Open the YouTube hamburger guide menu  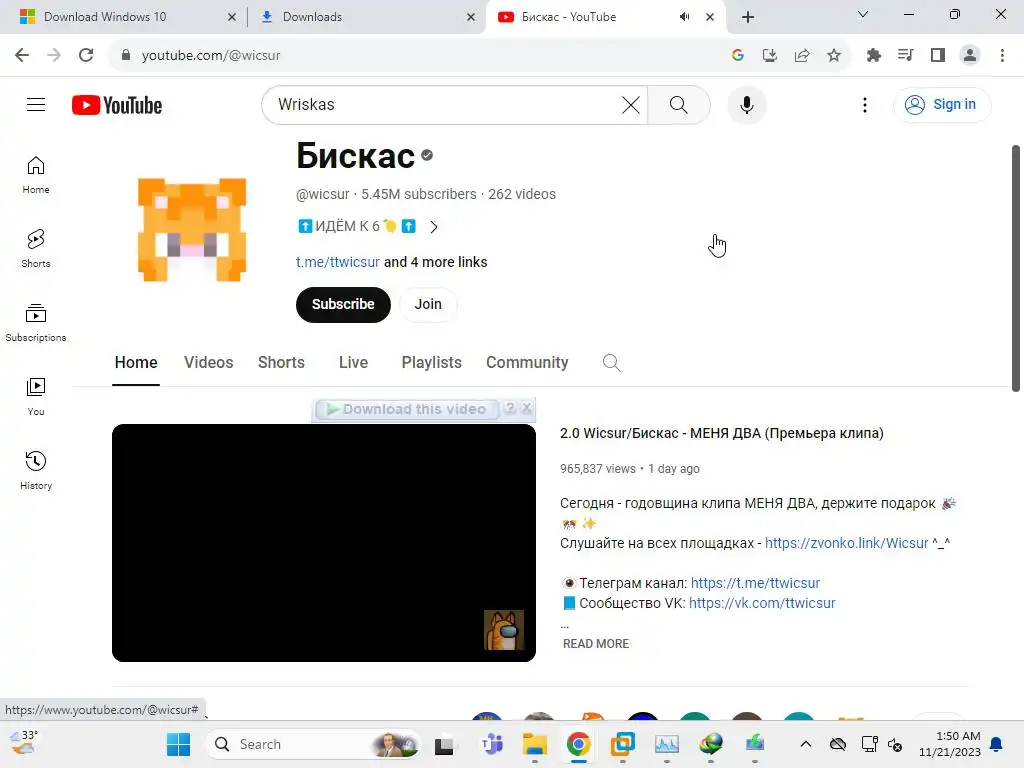(36, 104)
